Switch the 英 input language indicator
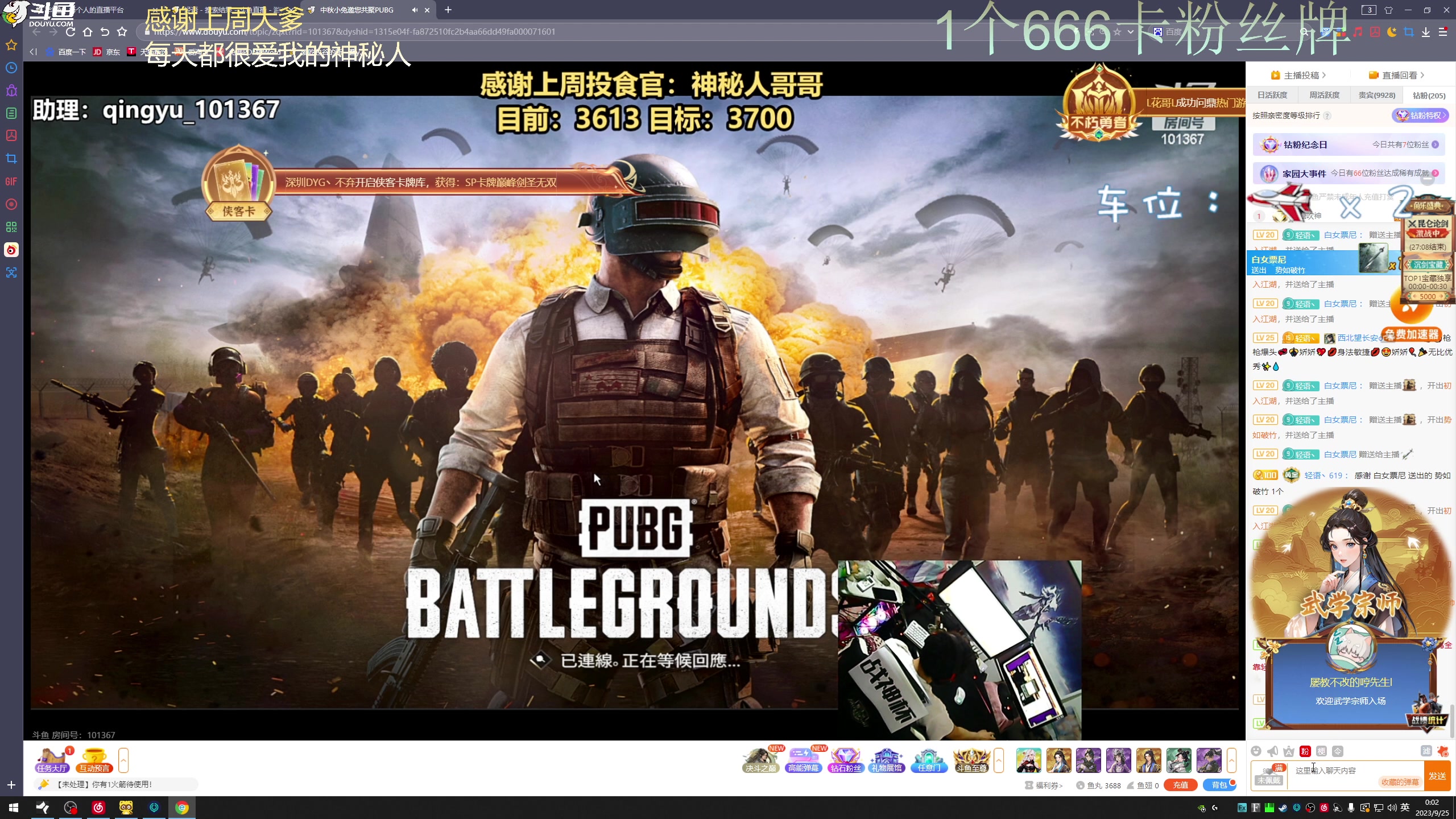This screenshot has height=819, width=1456. [1405, 808]
